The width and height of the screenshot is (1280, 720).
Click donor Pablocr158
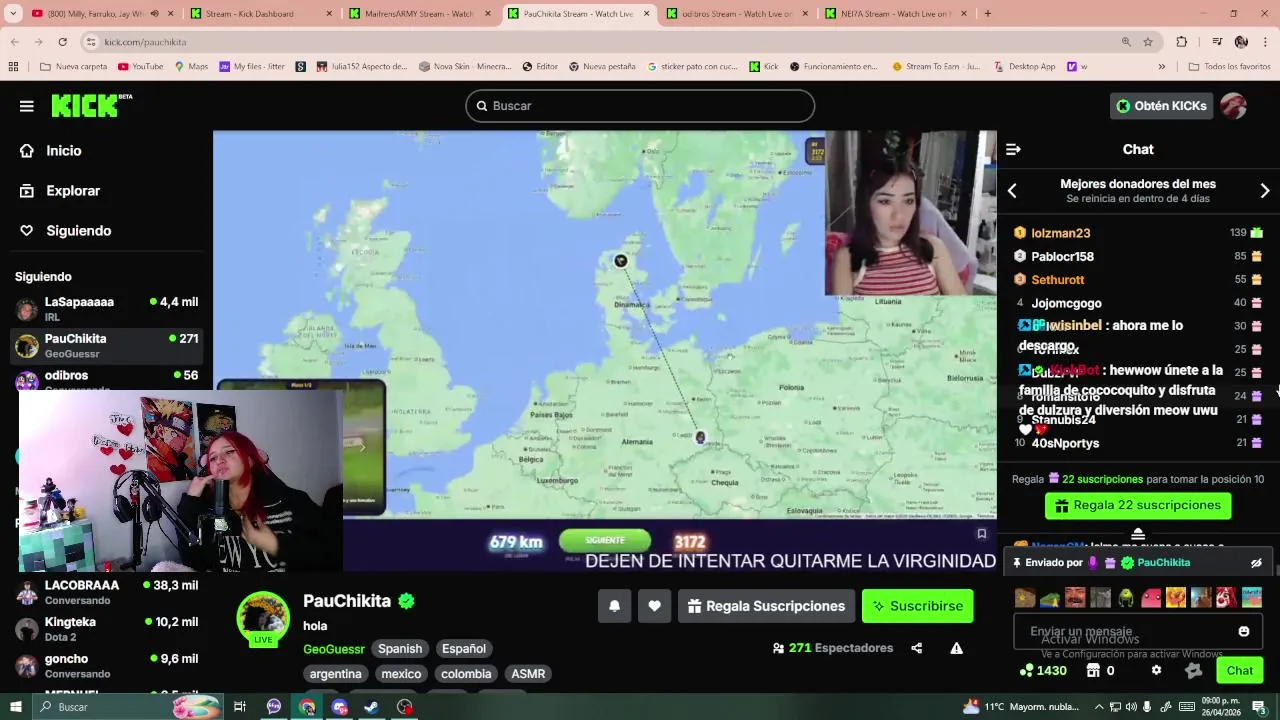pos(1062,256)
